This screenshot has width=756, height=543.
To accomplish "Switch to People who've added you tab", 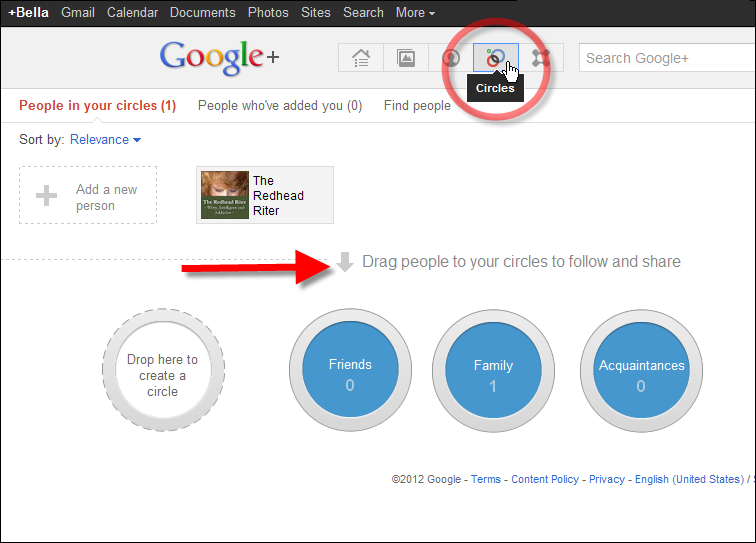I will 280,106.
